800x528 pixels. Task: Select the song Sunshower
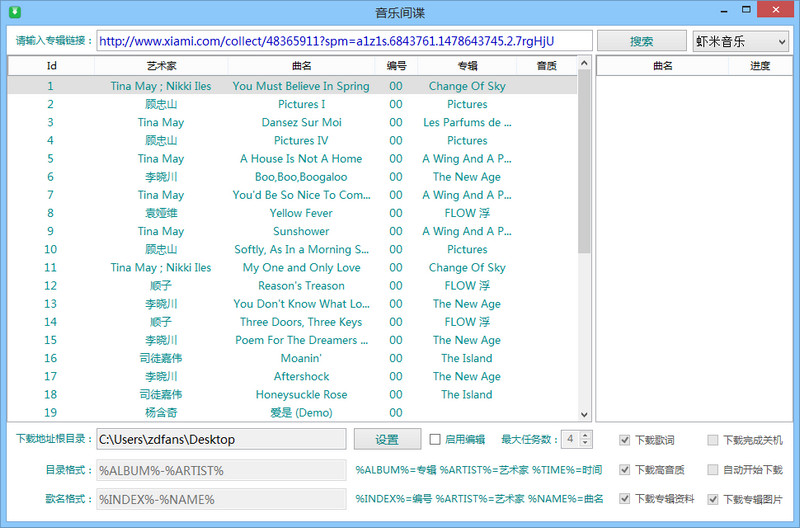click(301, 231)
